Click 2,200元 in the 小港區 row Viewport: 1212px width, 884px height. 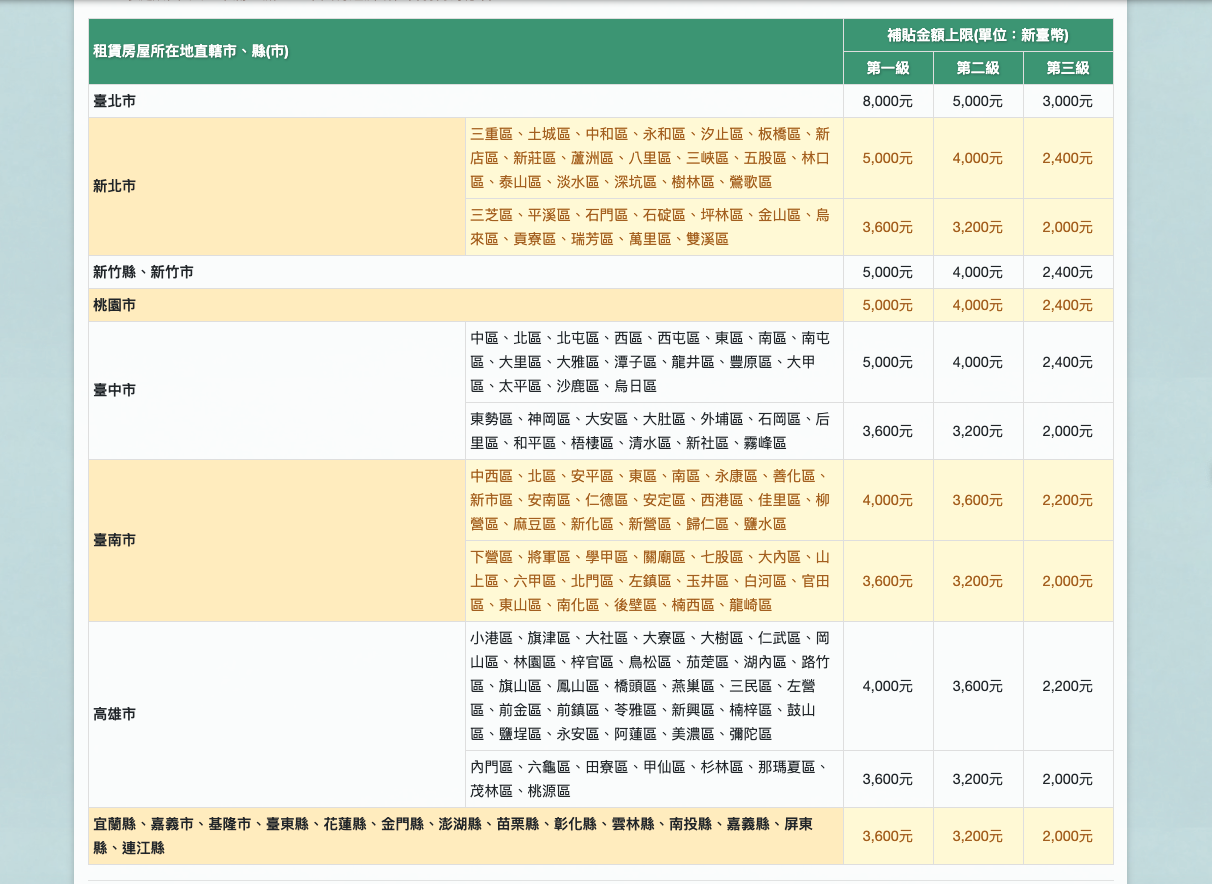(x=1068, y=686)
